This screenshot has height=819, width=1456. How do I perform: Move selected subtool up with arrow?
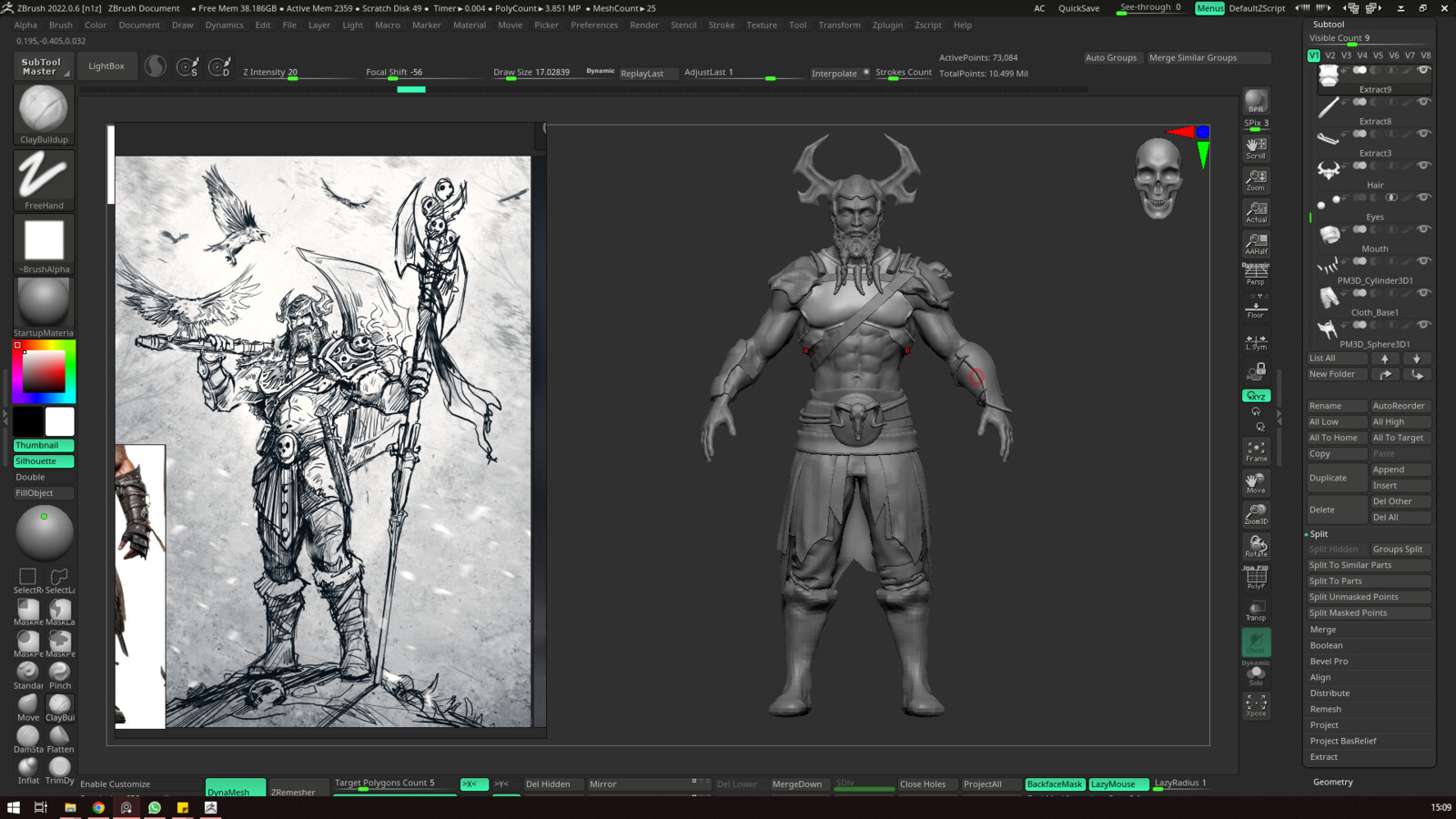1385,359
